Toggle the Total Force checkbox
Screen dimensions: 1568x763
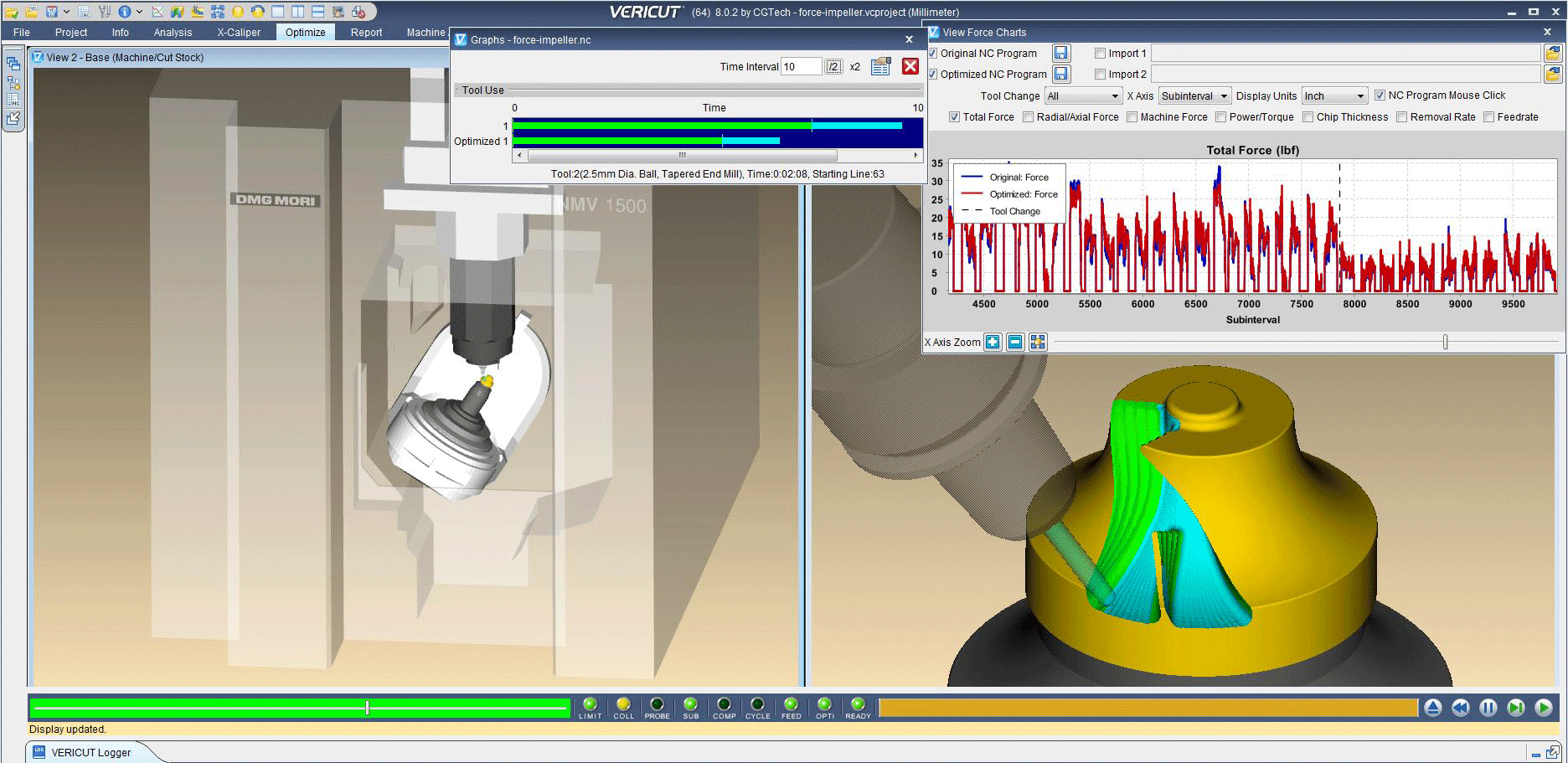click(954, 117)
